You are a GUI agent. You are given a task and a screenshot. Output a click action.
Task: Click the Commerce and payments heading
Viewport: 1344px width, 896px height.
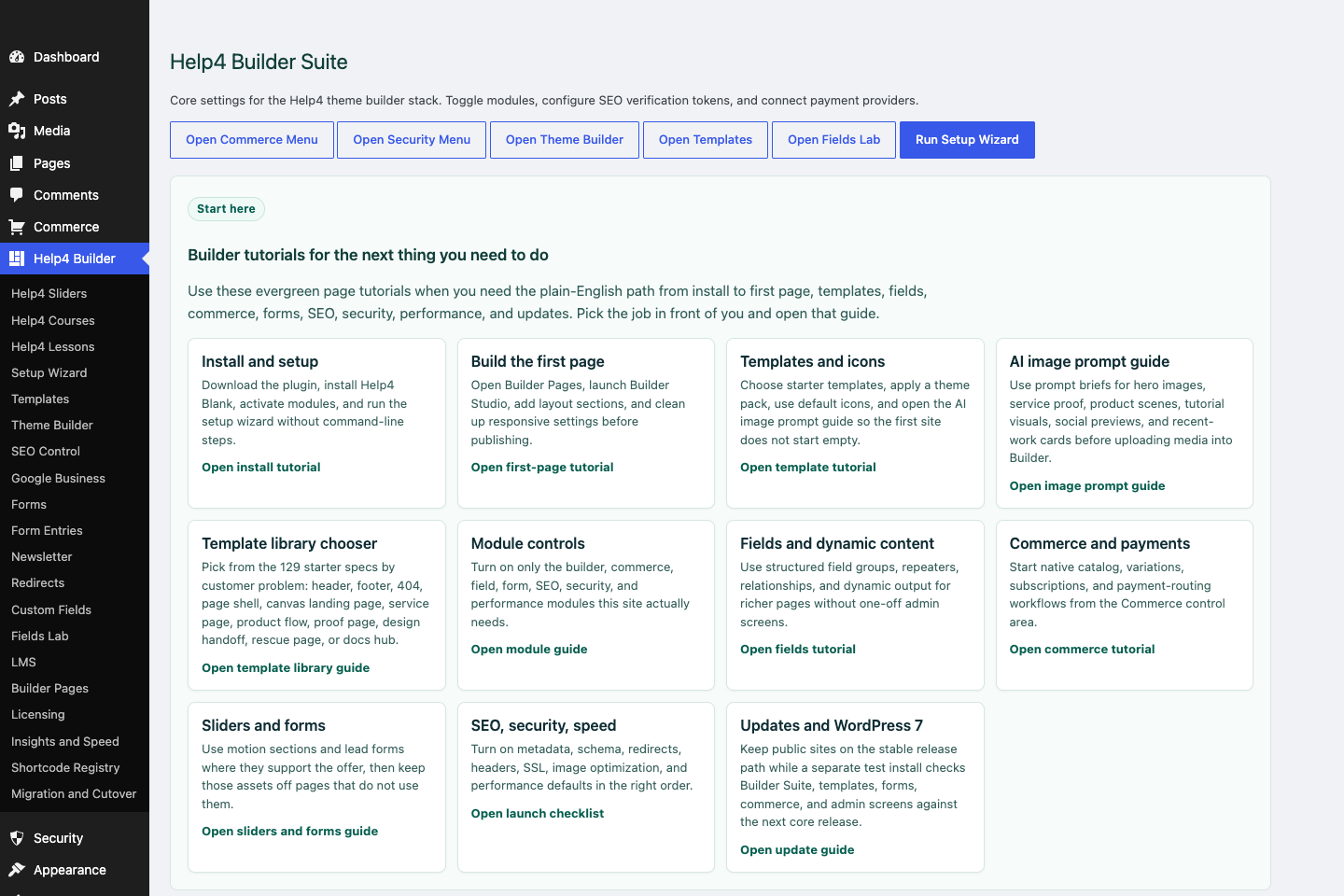(1099, 543)
